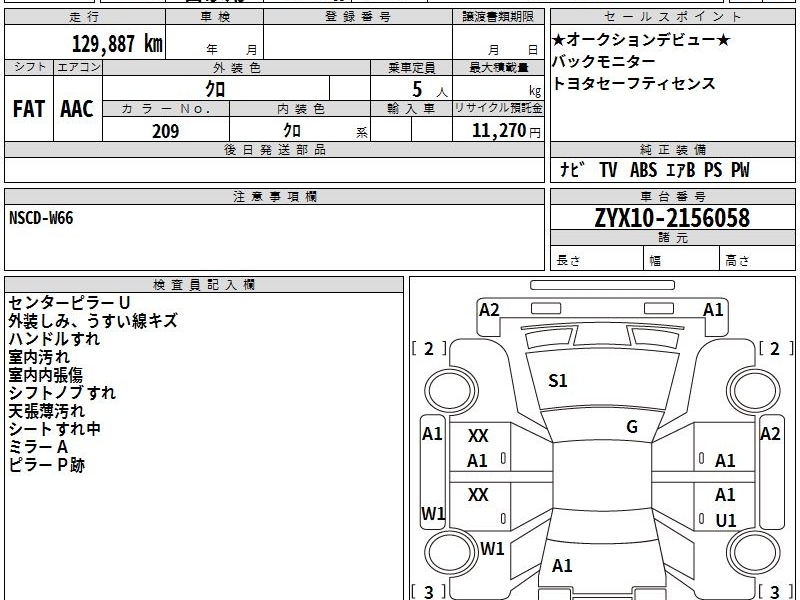Select the ★オークションデビュー★ line

(x=641, y=39)
